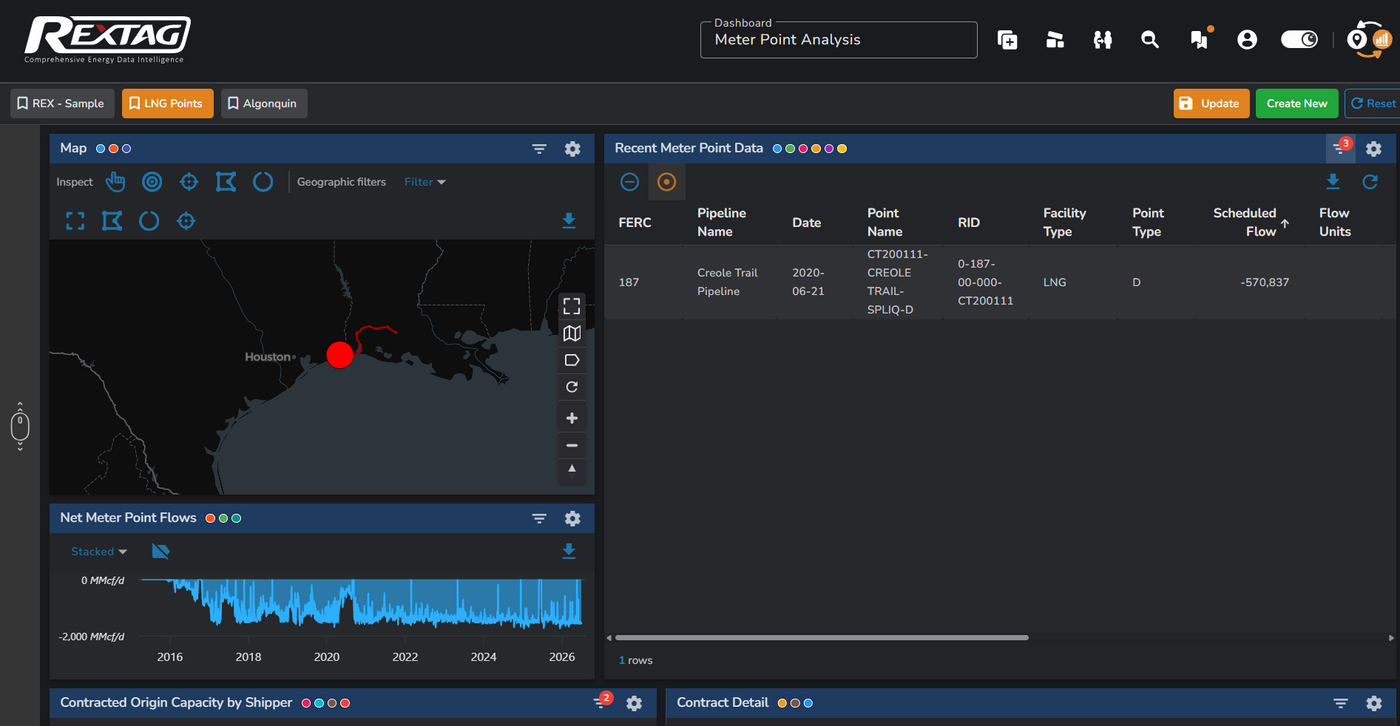Click the Rextag logo

click(x=107, y=40)
